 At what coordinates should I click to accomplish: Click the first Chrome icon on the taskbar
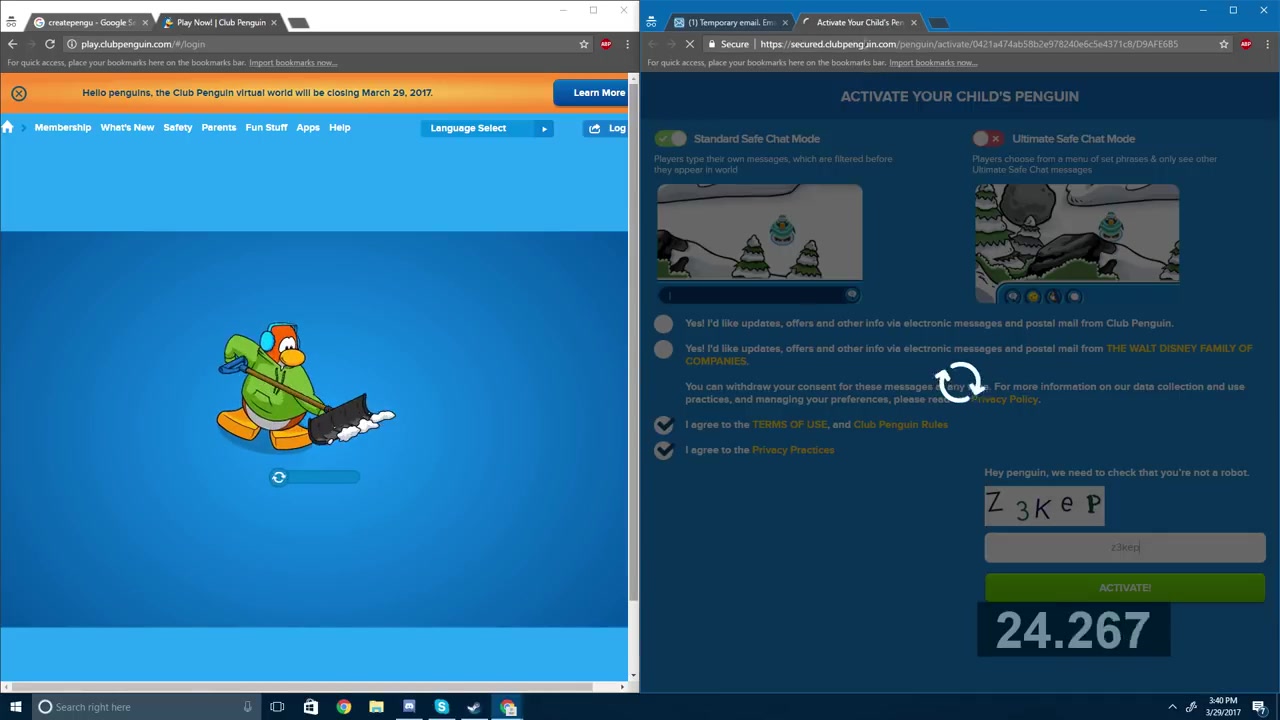point(344,707)
